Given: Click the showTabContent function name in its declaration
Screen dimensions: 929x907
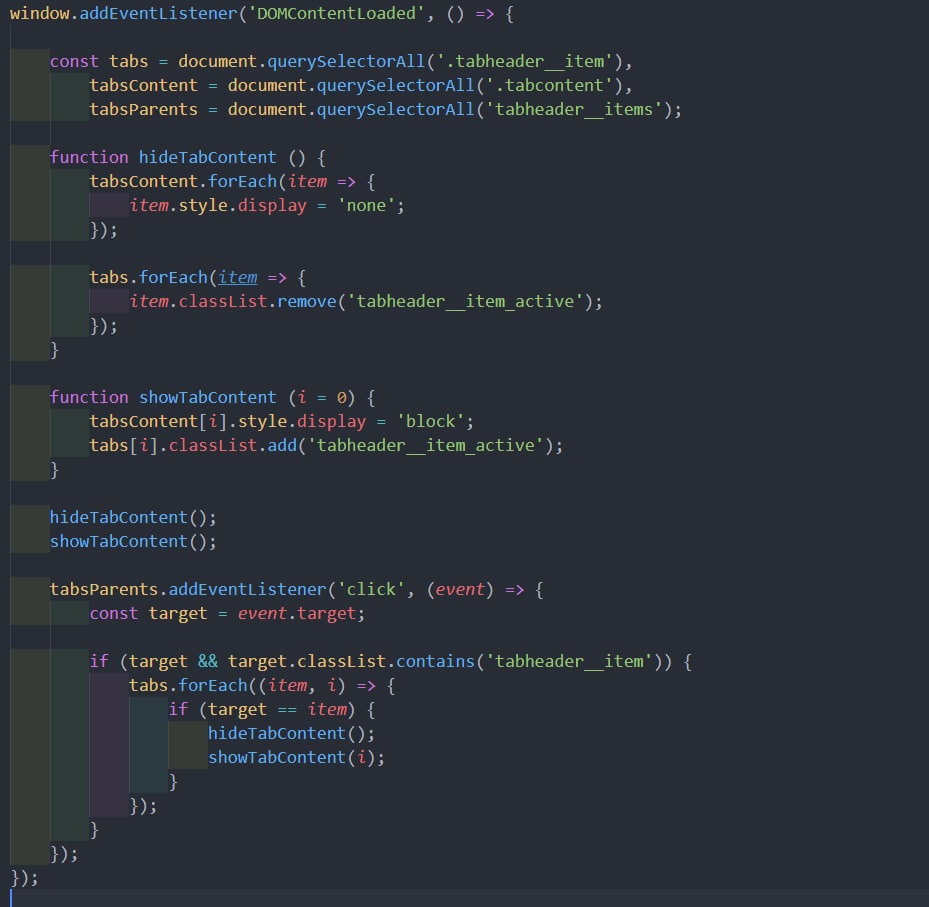Looking at the screenshot, I should pyautogui.click(x=207, y=398).
